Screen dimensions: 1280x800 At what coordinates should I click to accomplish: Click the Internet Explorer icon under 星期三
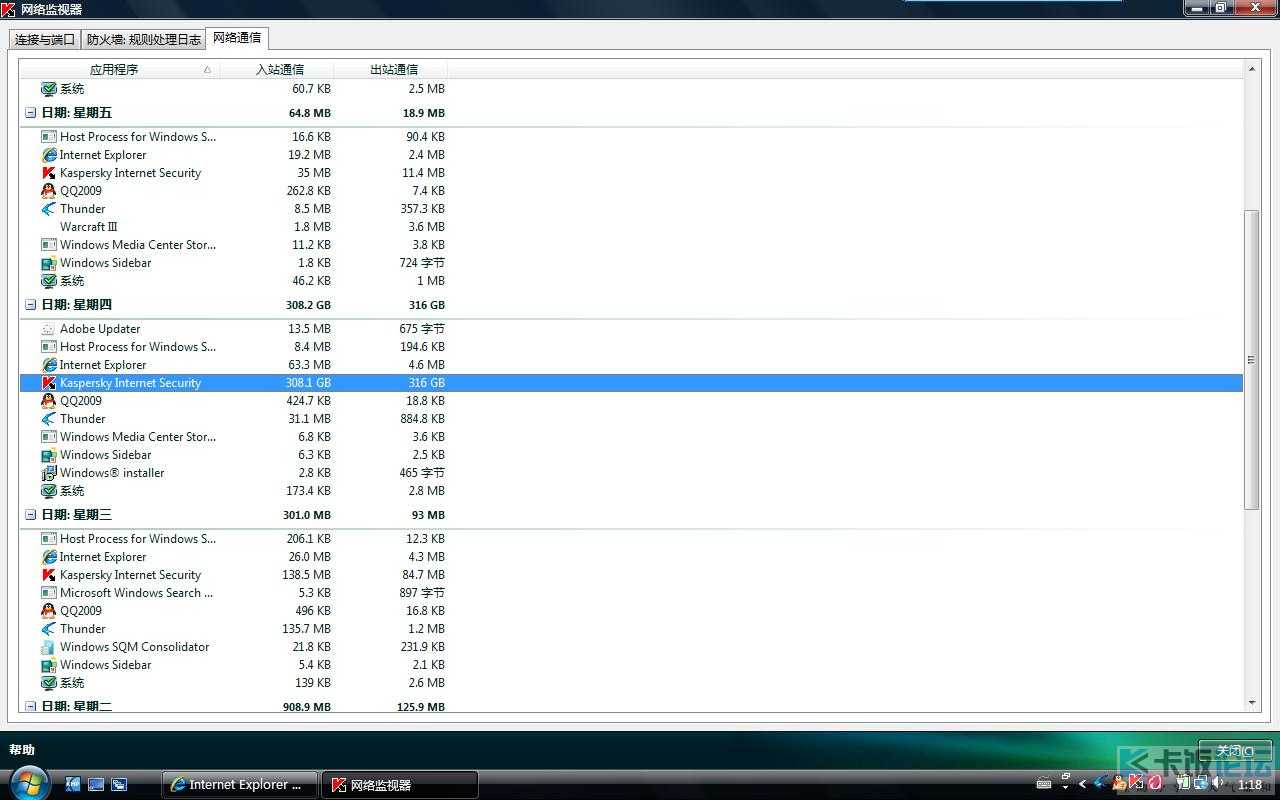pos(49,557)
